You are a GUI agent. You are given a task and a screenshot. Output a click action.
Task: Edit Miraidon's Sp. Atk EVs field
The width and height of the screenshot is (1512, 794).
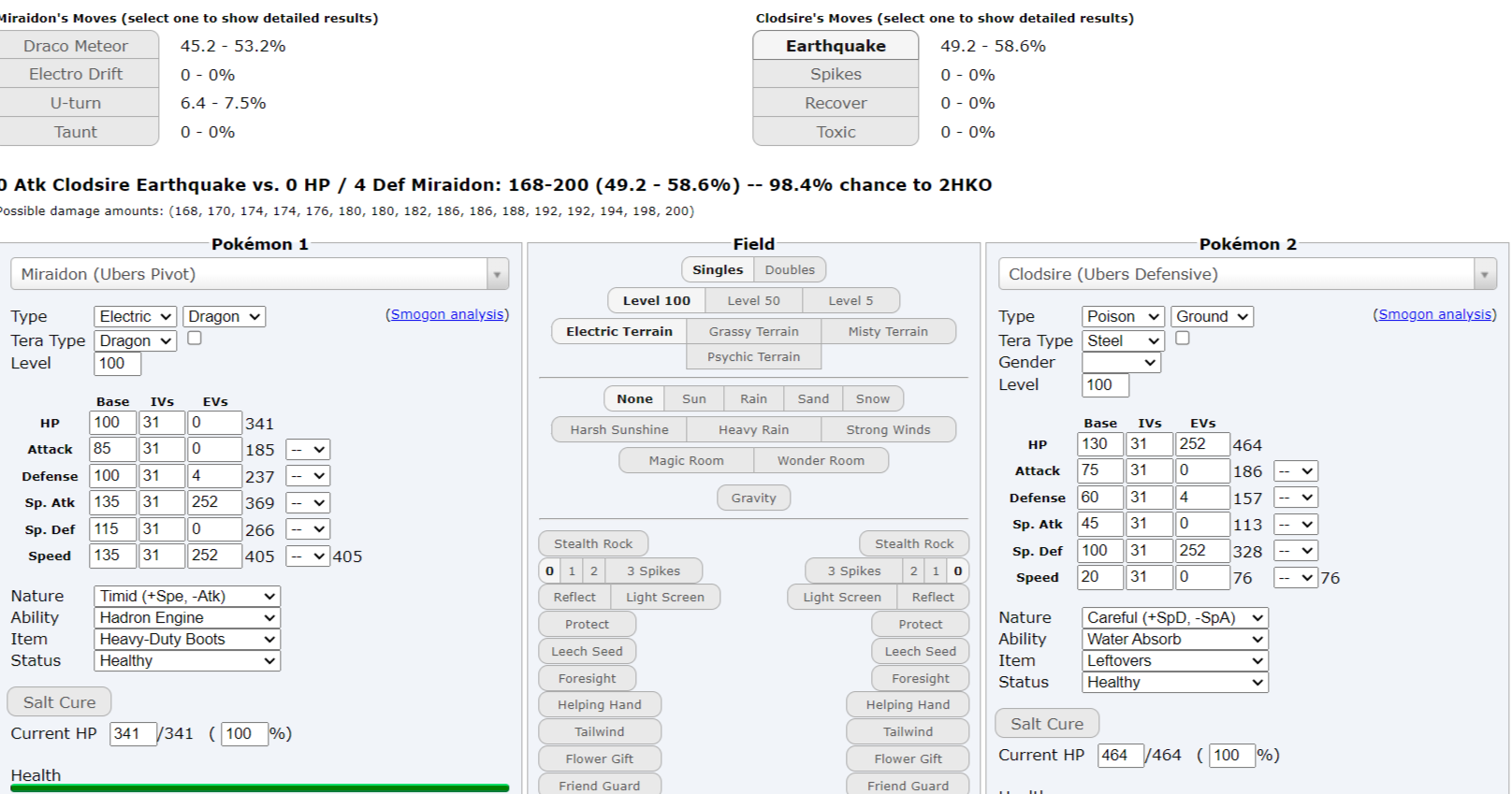pyautogui.click(x=215, y=502)
